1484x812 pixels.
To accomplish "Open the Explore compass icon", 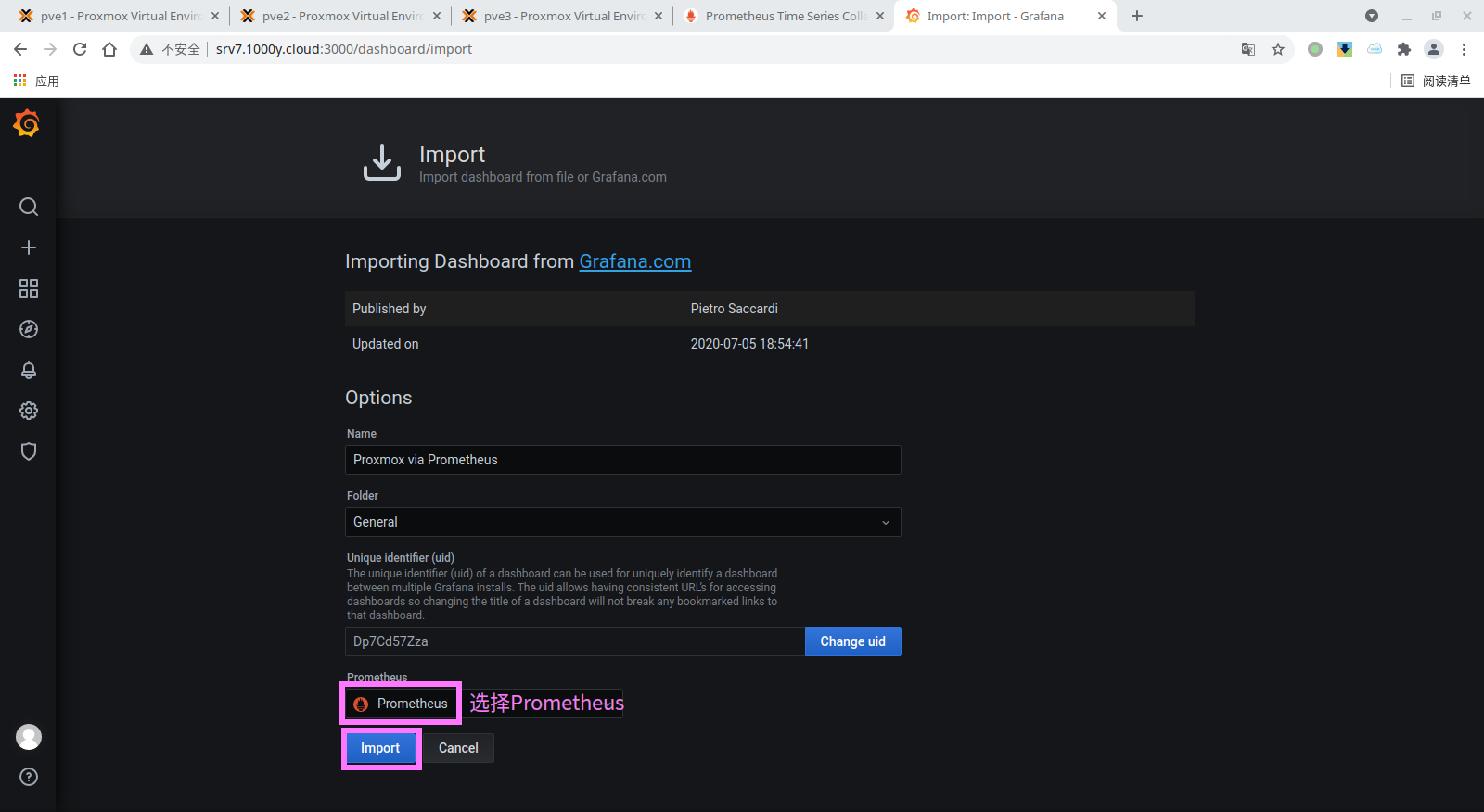I will 29,329.
